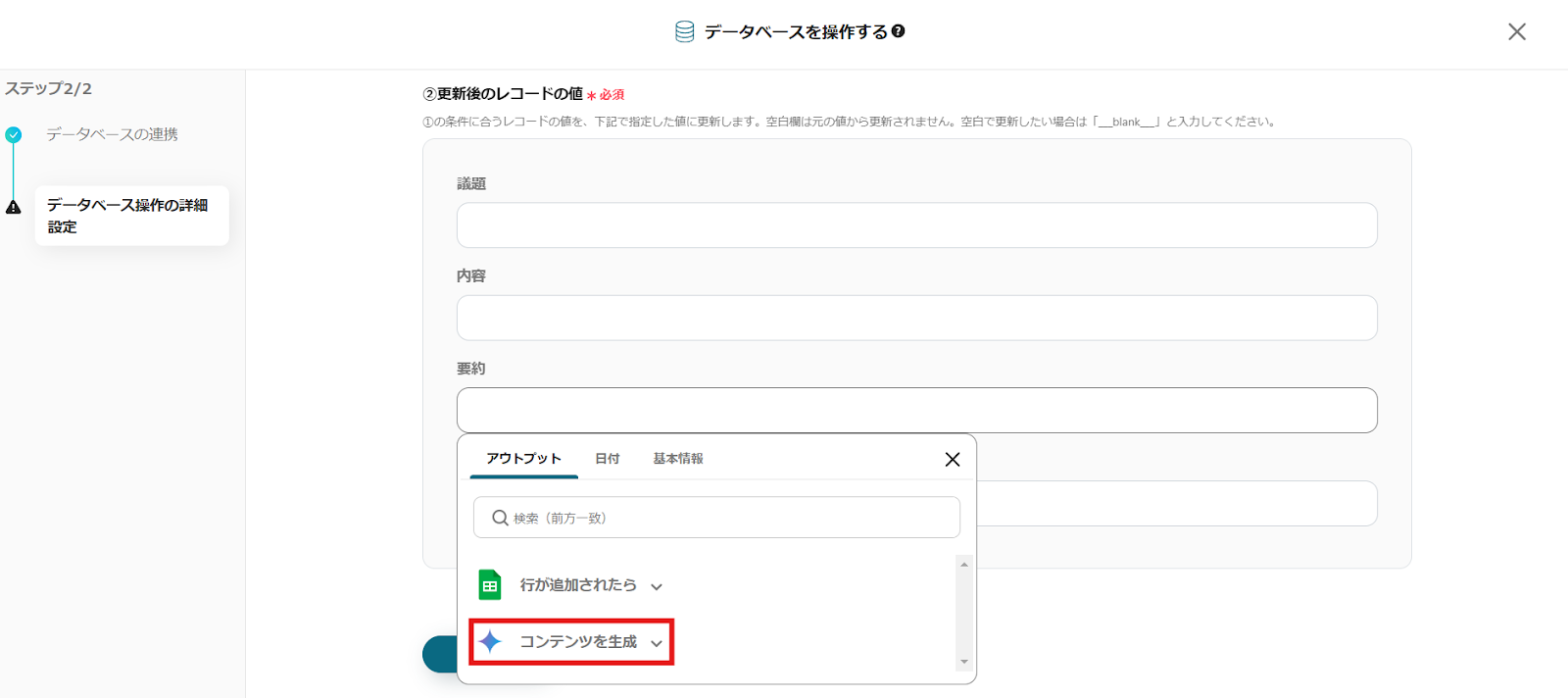Click the completed step checkmark icon
This screenshot has height=698, width=1568.
pos(13,135)
